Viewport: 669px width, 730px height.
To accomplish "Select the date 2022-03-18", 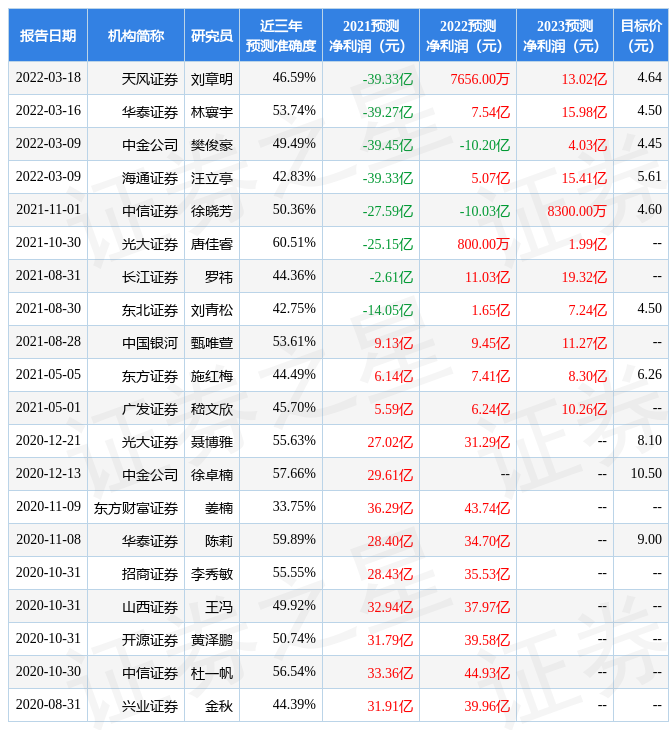I will (x=48, y=78).
